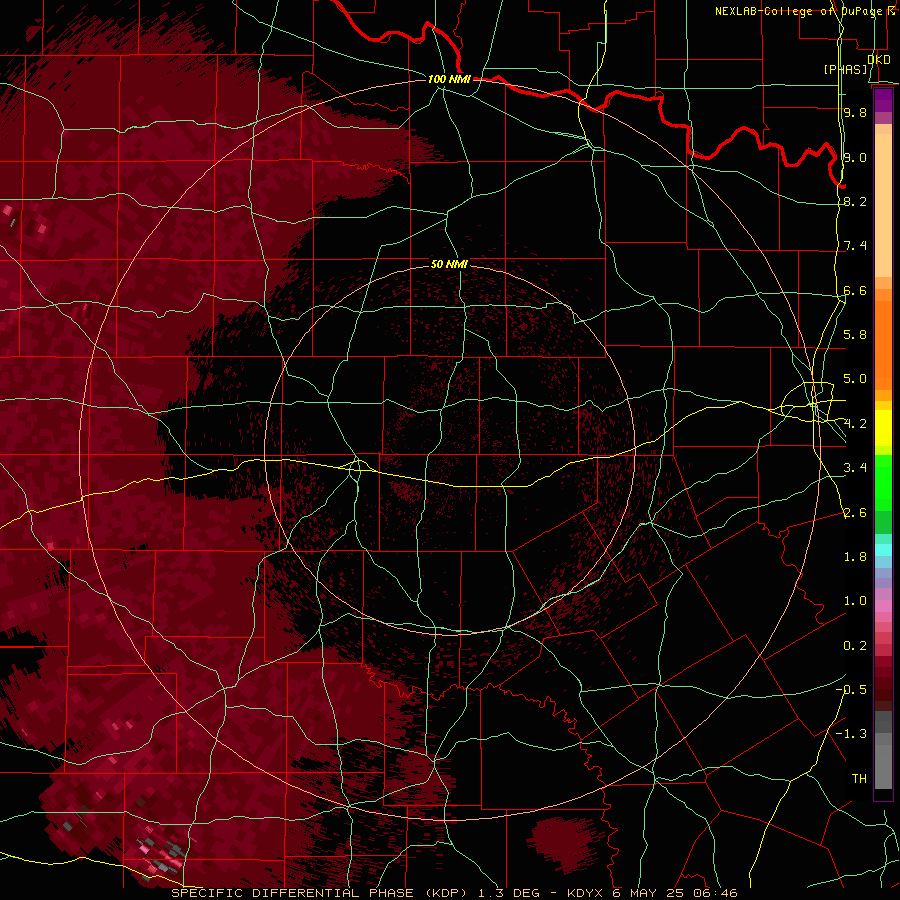Click the 9.8 legend value
900x900 pixels.
pos(855,112)
